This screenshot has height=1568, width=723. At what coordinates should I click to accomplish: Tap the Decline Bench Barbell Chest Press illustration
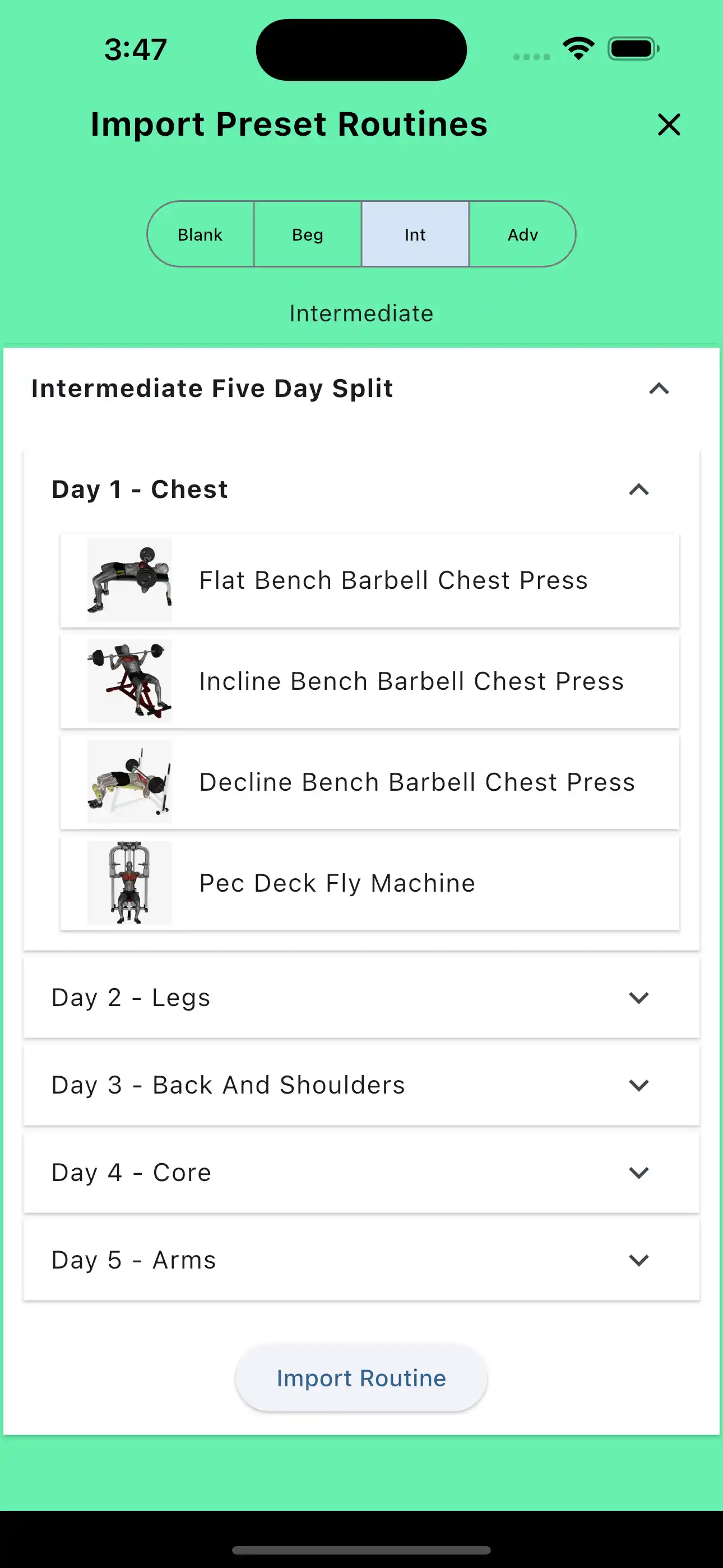click(129, 782)
